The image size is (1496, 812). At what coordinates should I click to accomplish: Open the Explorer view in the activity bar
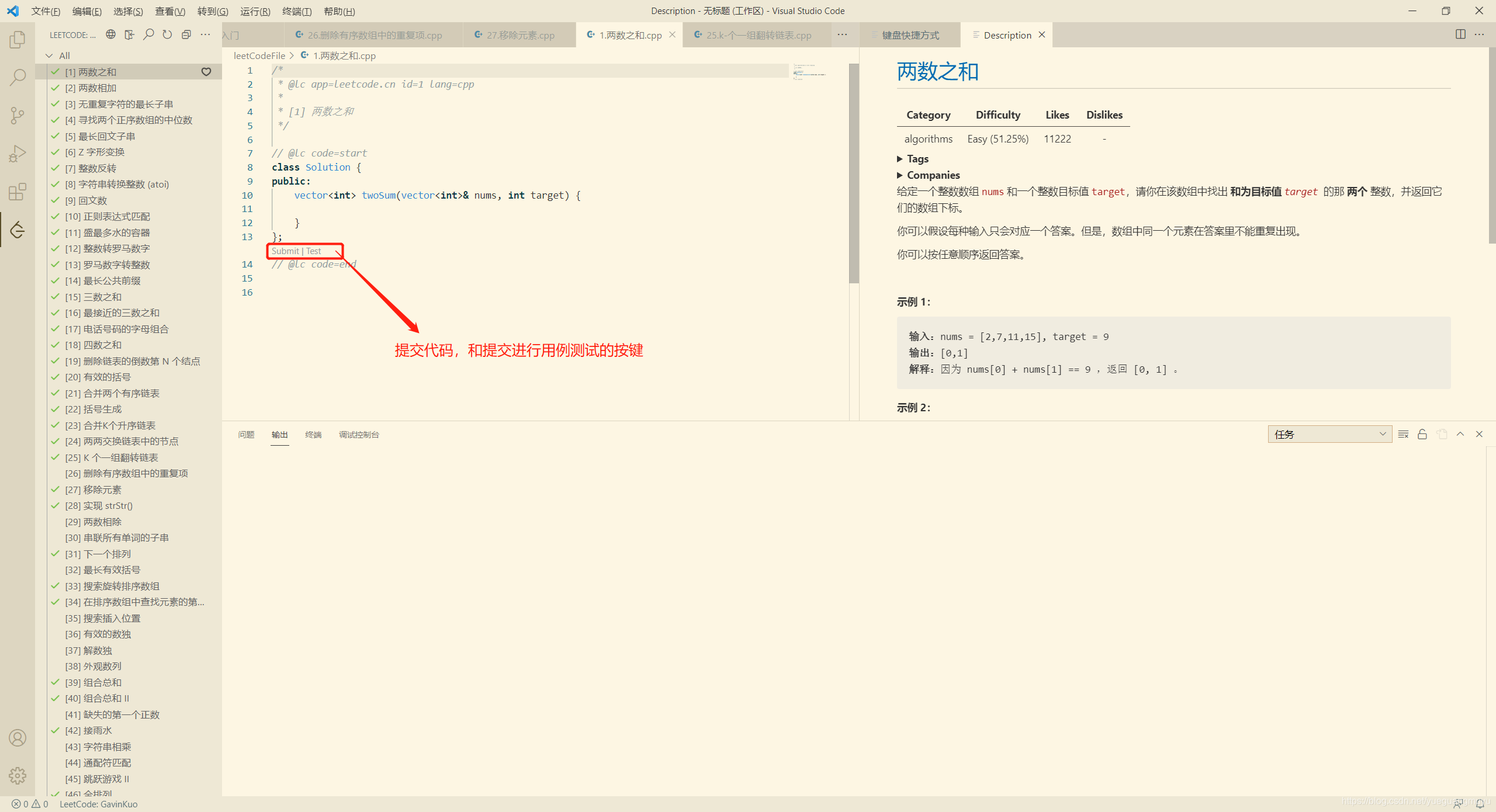click(18, 39)
